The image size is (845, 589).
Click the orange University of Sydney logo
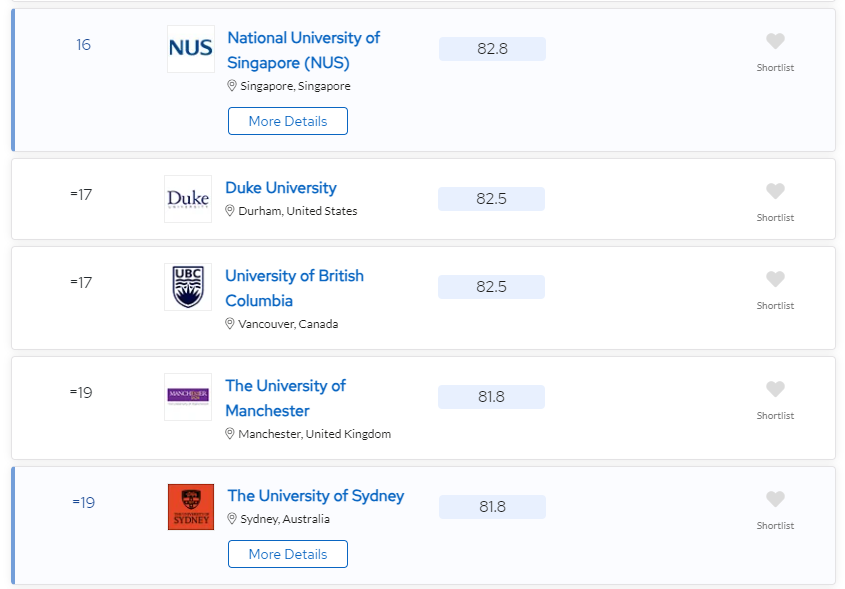click(x=191, y=507)
